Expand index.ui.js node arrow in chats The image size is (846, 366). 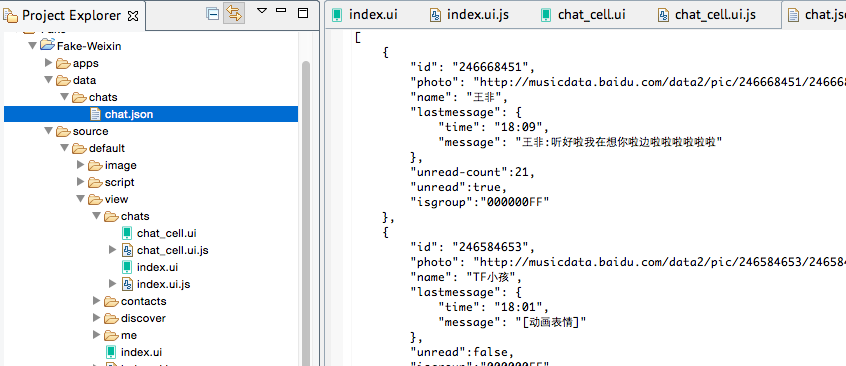(113, 284)
